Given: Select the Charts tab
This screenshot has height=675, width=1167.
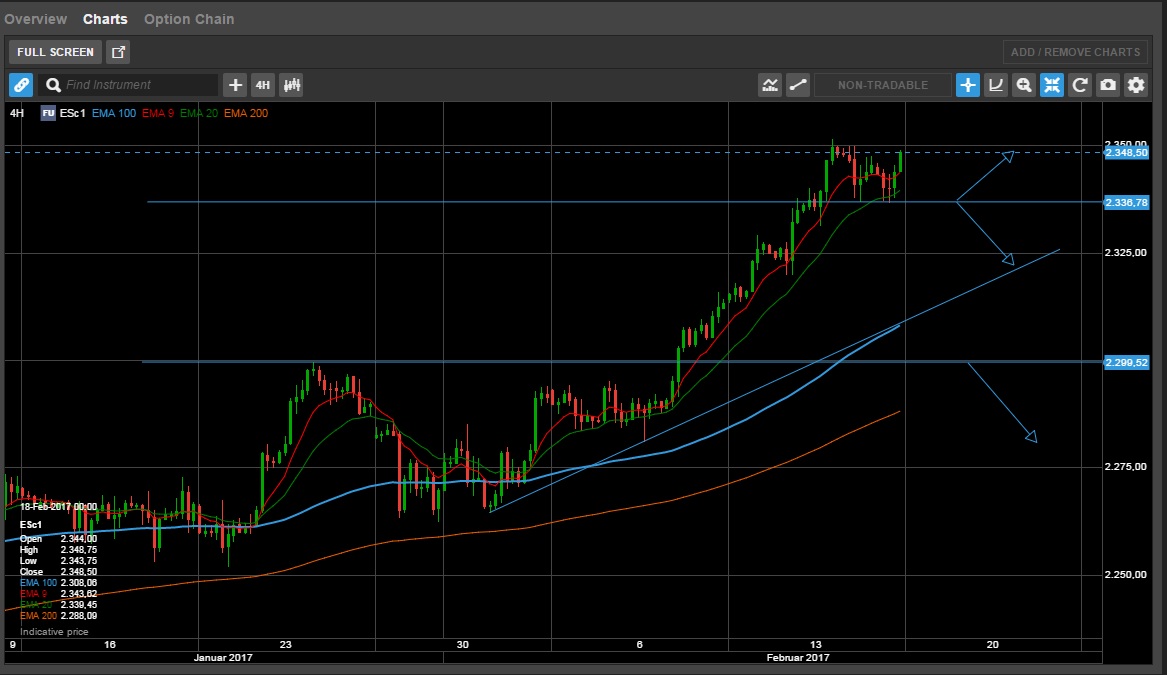Looking at the screenshot, I should [105, 19].
